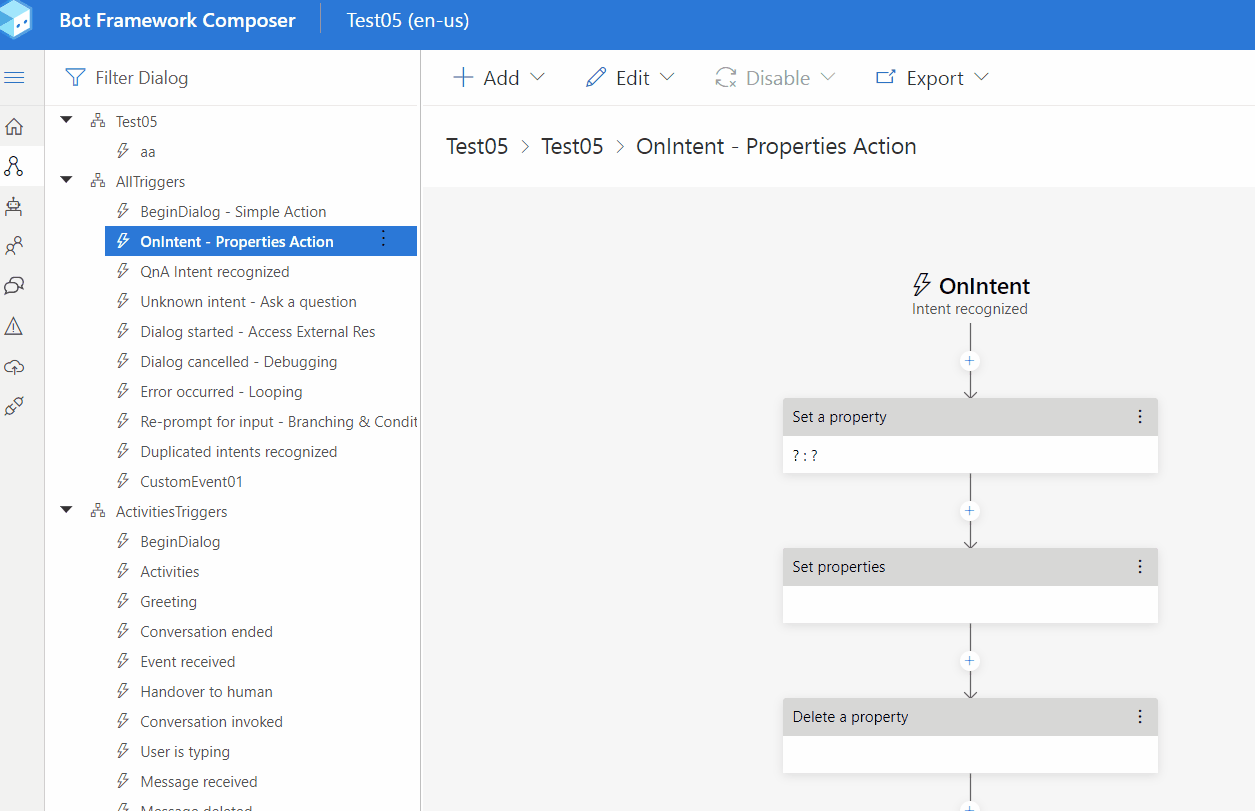Click the '? : ?' field in Set a property
The width and height of the screenshot is (1255, 811).
click(x=969, y=455)
